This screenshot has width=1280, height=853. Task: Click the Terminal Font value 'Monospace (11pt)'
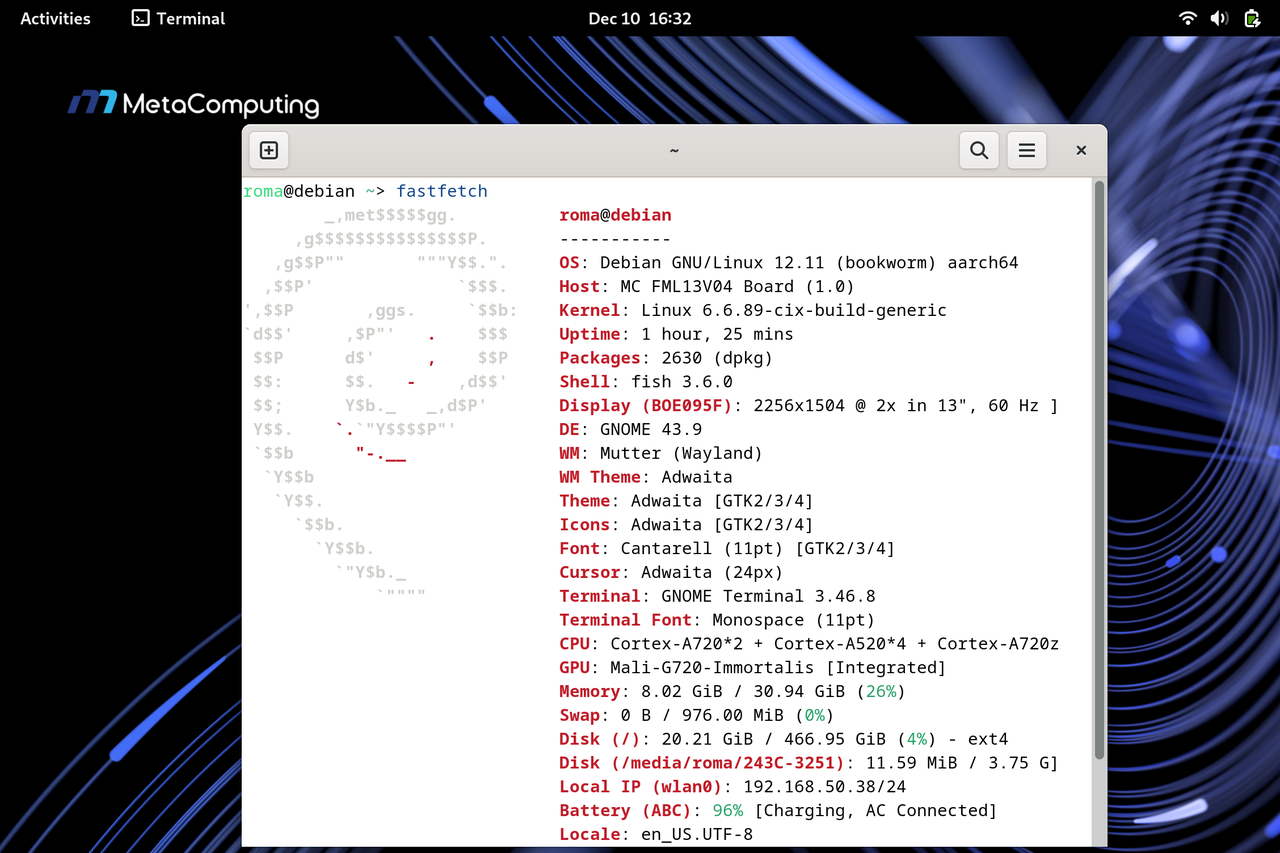794,620
